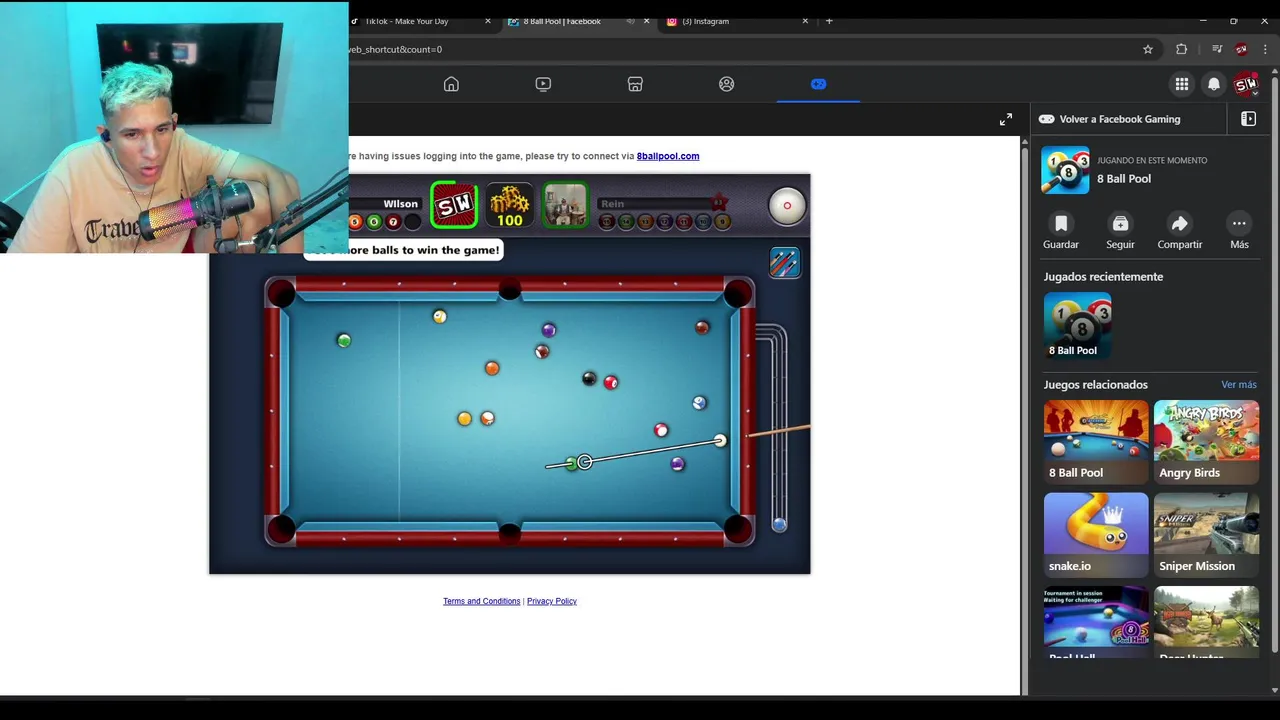Click the 8 Ball Pool icon in sidebar header

click(1066, 170)
